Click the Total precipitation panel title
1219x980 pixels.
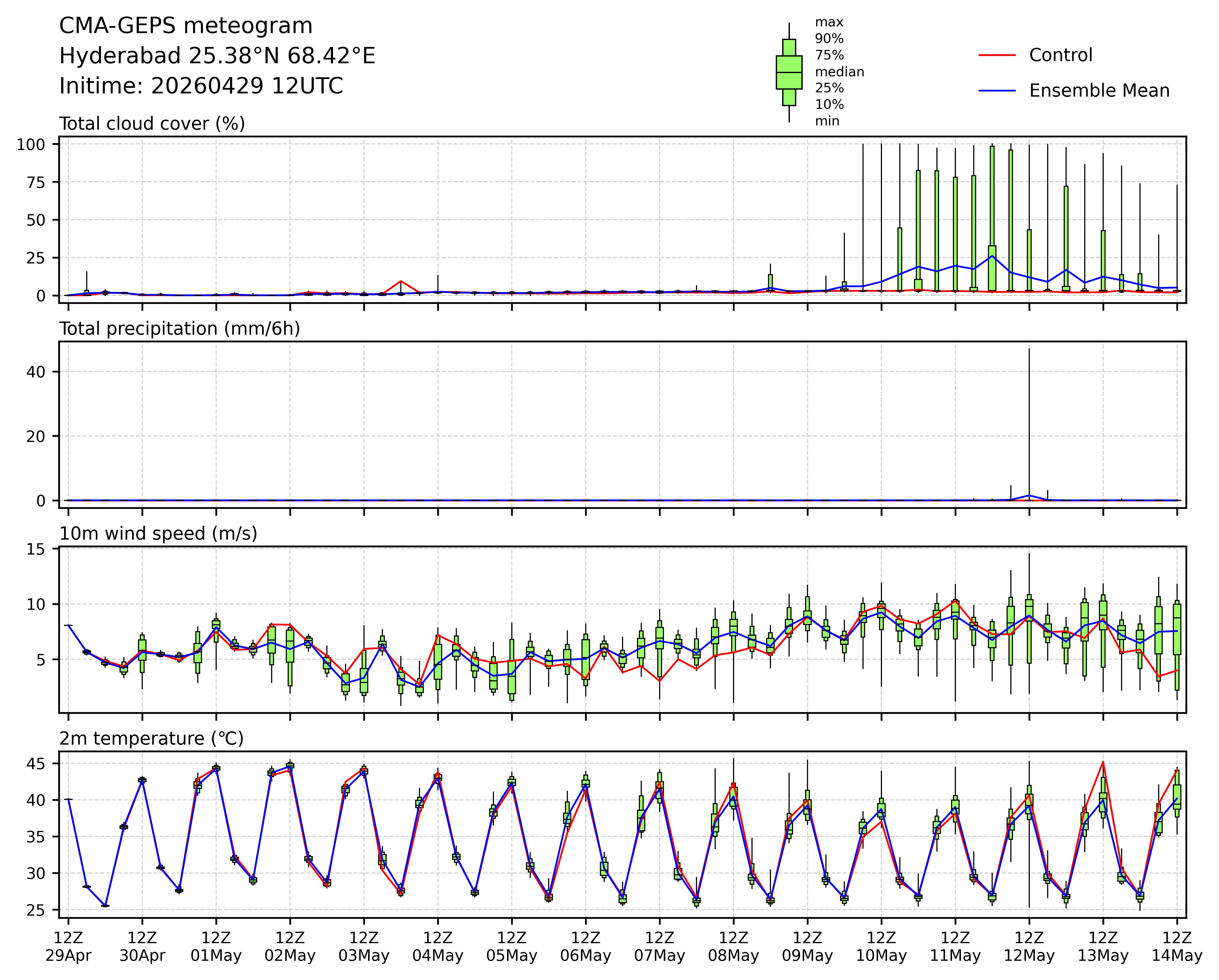[179, 329]
